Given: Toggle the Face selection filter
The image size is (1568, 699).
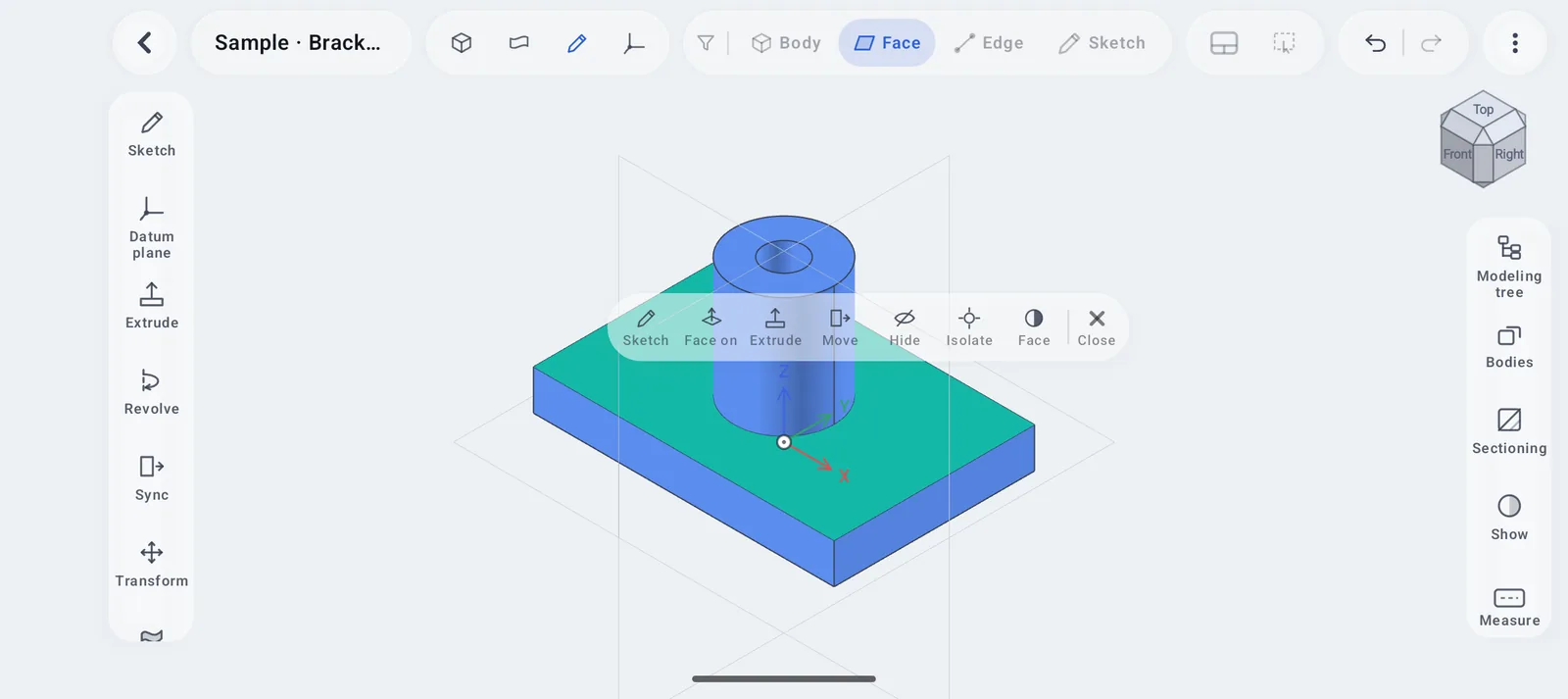Looking at the screenshot, I should [x=887, y=43].
